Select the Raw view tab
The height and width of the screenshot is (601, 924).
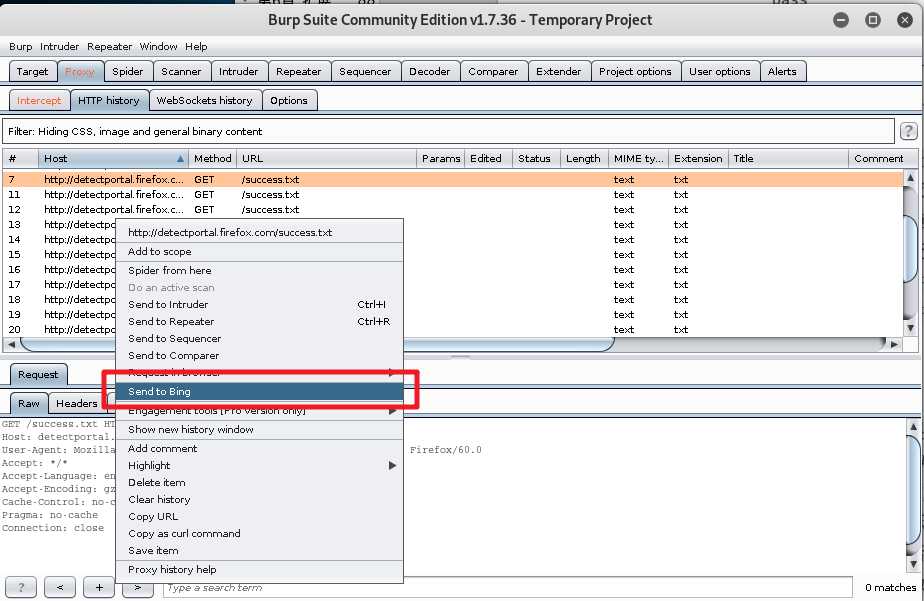point(29,404)
